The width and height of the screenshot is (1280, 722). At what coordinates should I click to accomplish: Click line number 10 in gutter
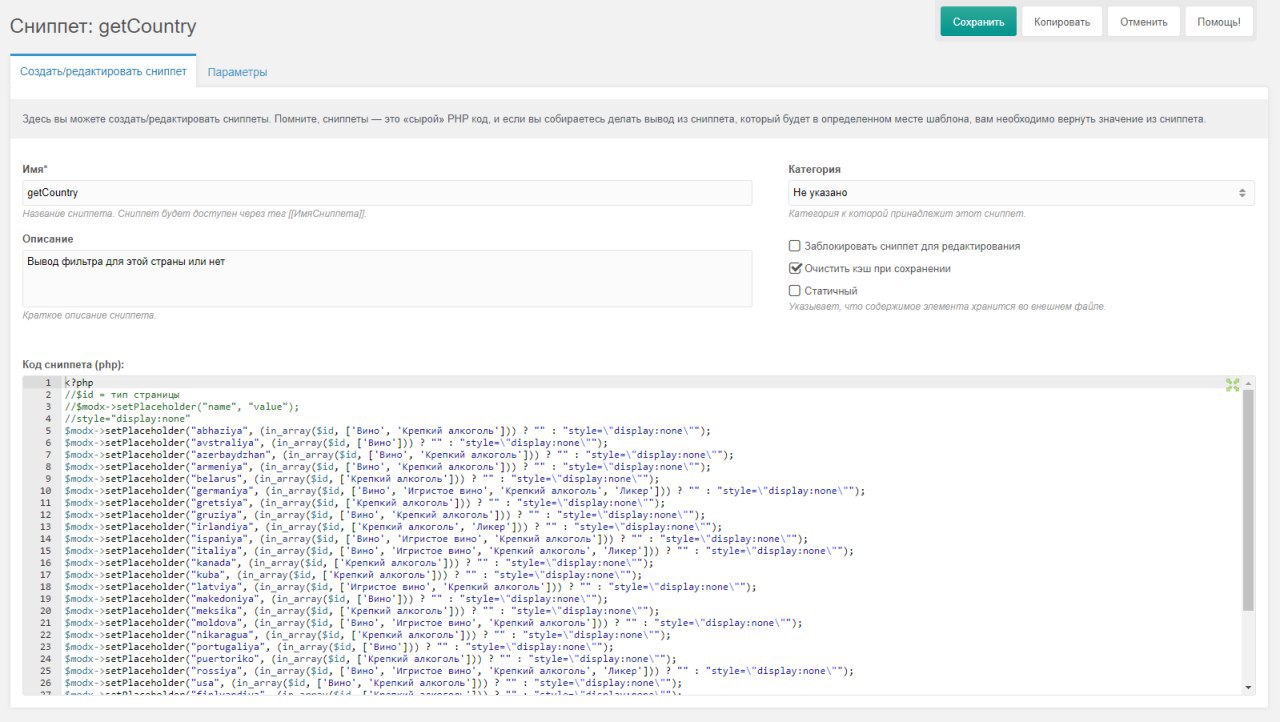tap(45, 491)
